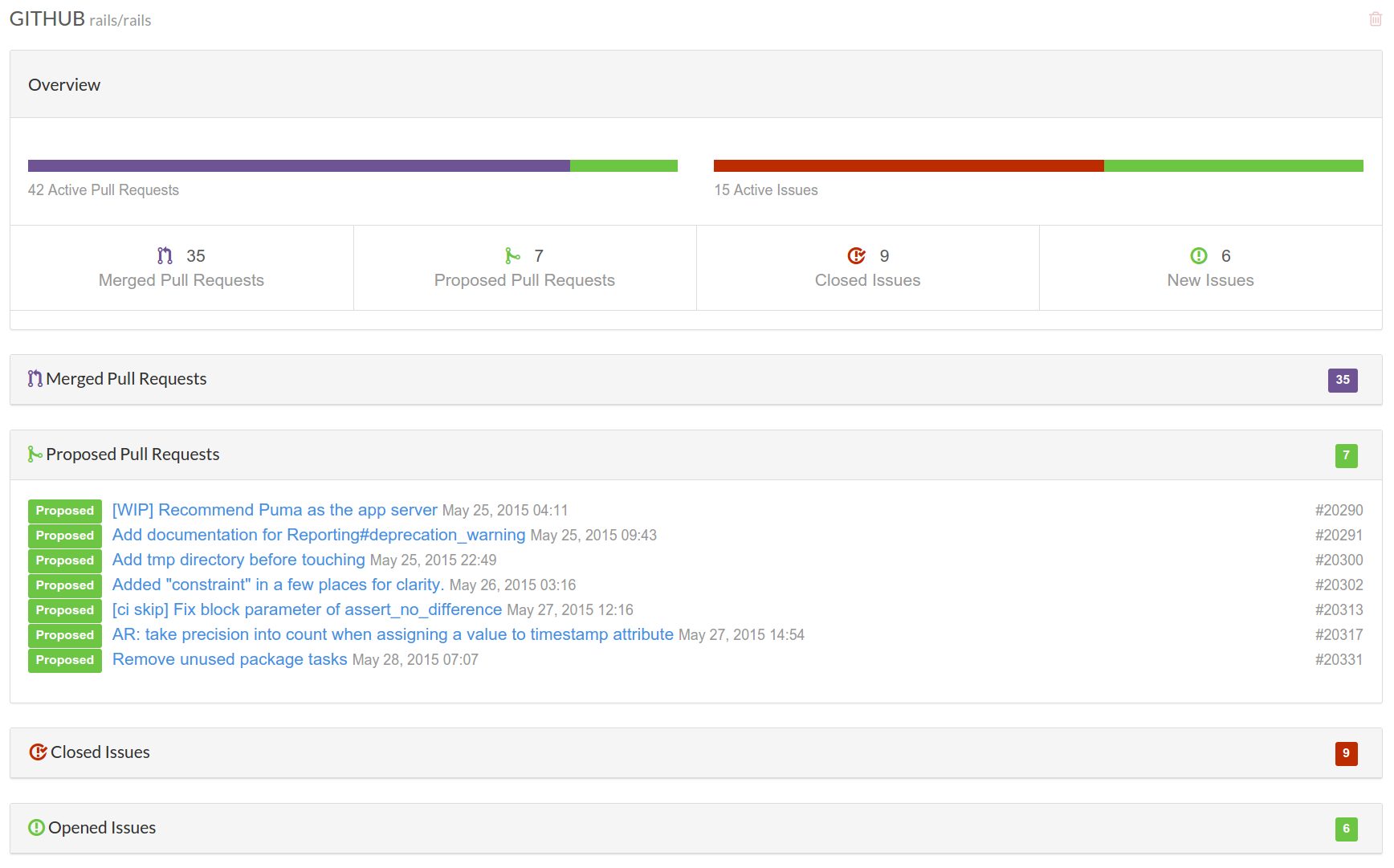
Task: Click the Proposed label on the #20291 row
Action: pyautogui.click(x=65, y=536)
